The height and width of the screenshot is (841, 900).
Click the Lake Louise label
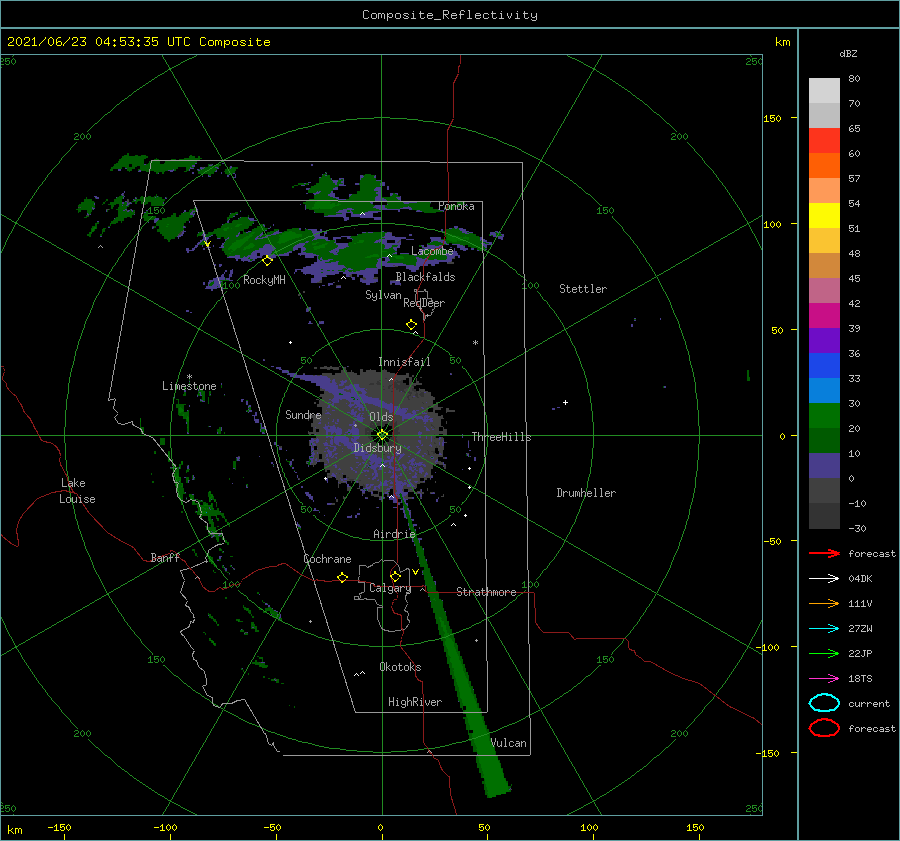(77, 491)
